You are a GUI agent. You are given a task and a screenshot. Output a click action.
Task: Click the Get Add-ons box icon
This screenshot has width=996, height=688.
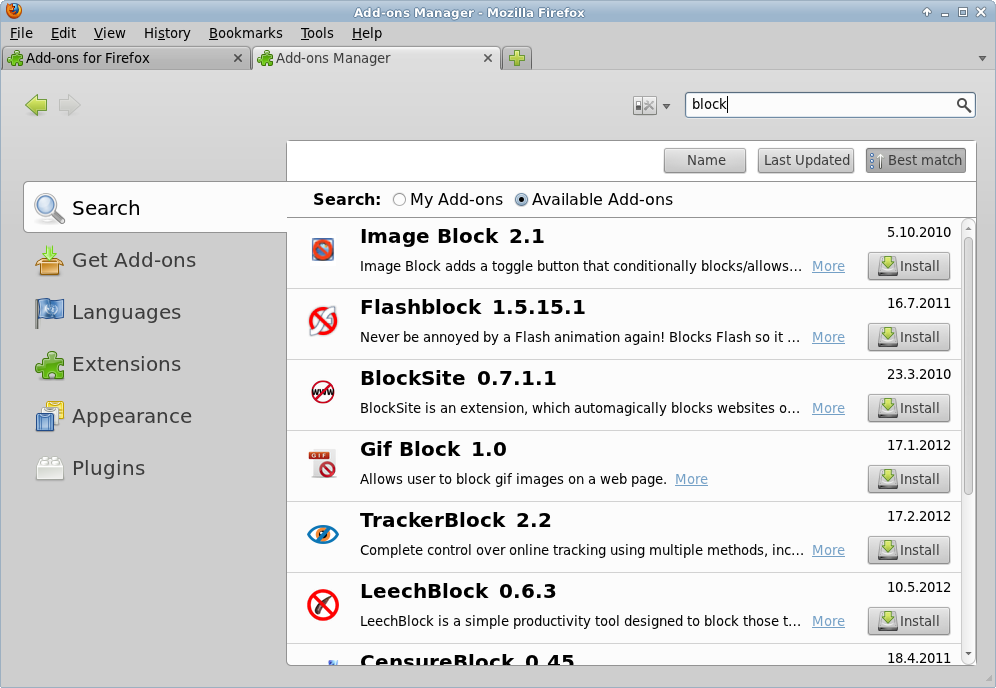click(50, 260)
